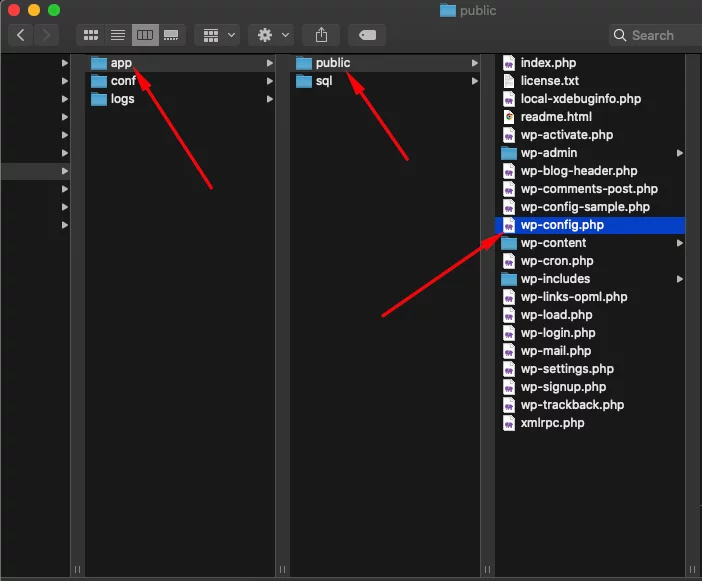The width and height of the screenshot is (702, 581).
Task: Select the app folder
Action: (180, 63)
